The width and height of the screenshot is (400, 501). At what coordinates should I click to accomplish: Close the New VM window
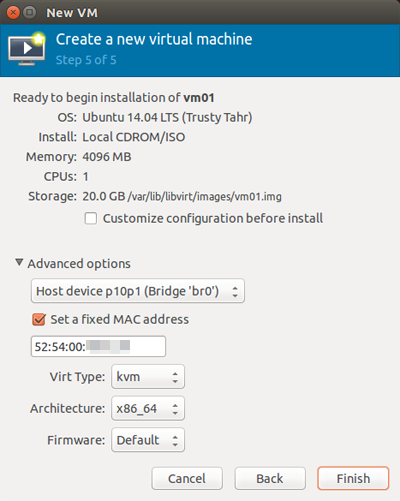pyautogui.click(x=13, y=13)
